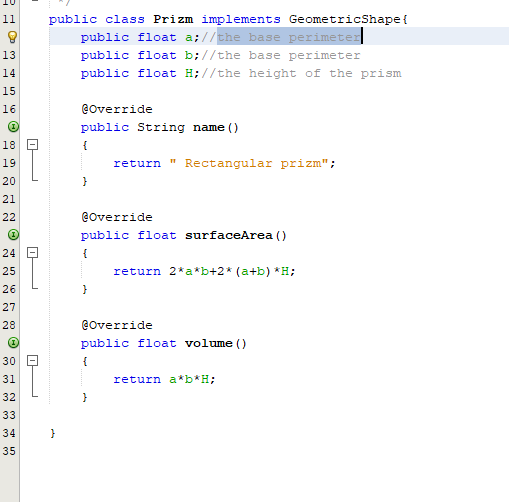The height and width of the screenshot is (502, 509).
Task: Click the @Override annotation on line 16
Action: [117, 109]
